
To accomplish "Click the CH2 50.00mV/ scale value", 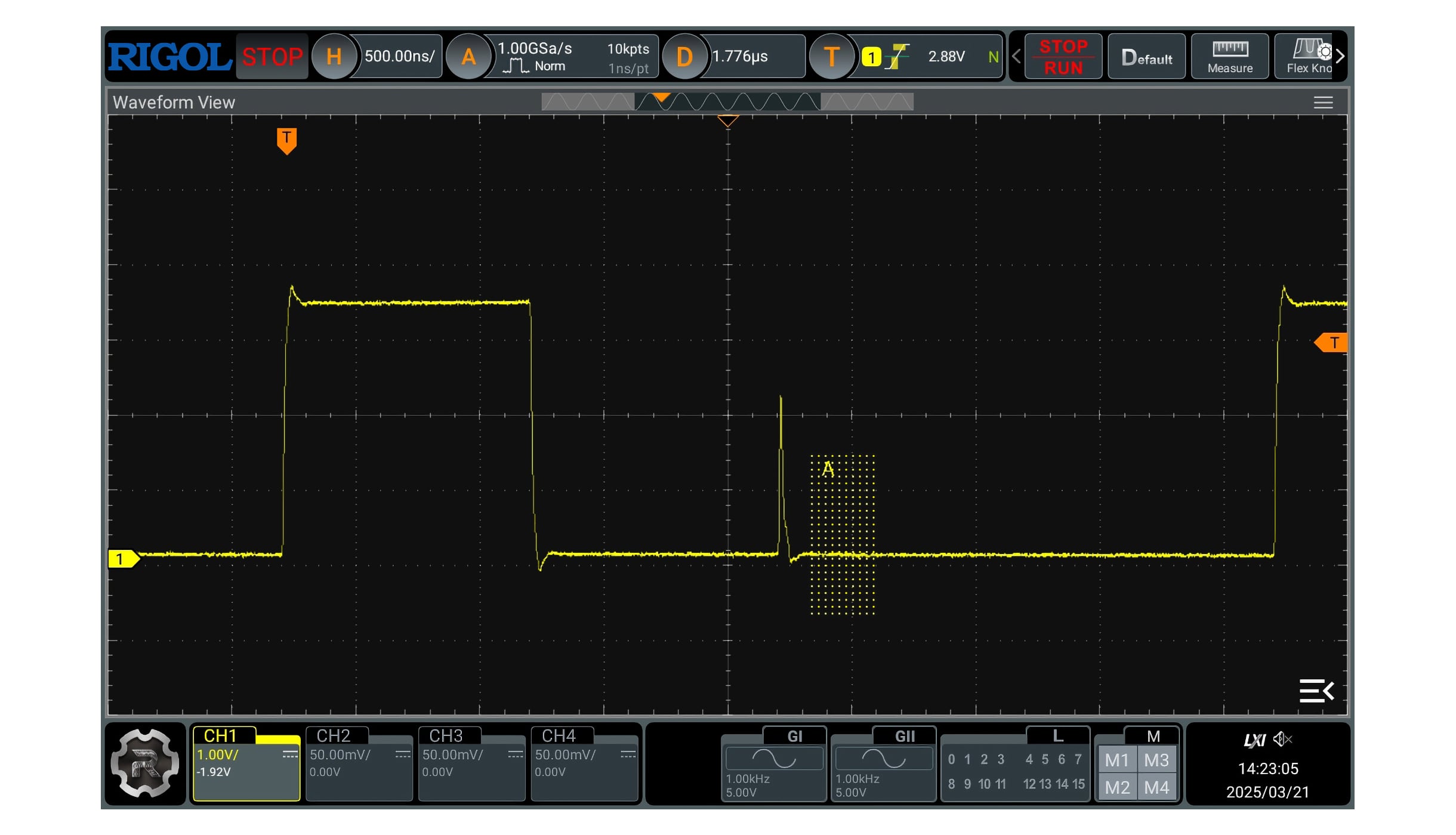I will (x=340, y=755).
